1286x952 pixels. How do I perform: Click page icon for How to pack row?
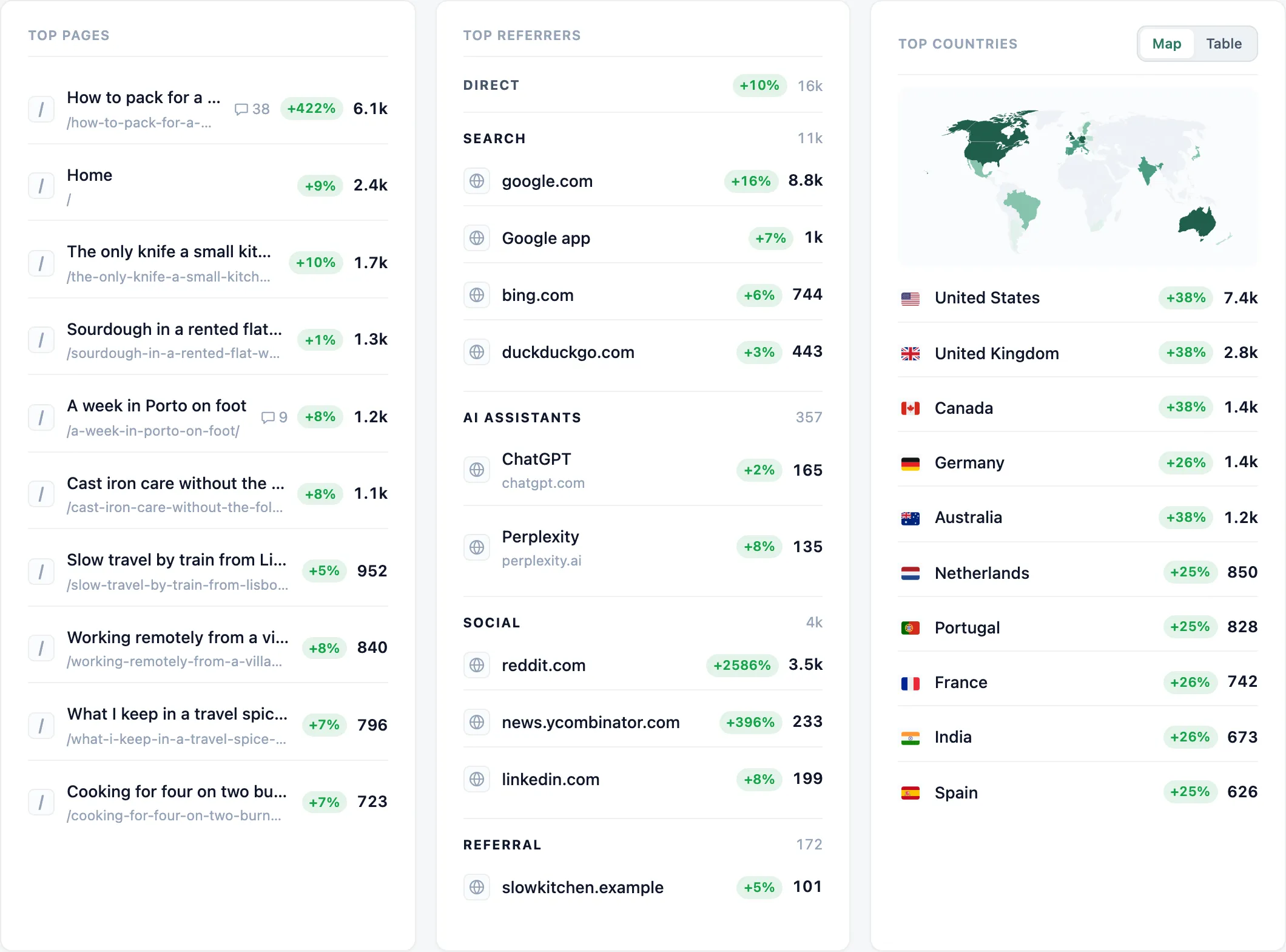click(41, 109)
